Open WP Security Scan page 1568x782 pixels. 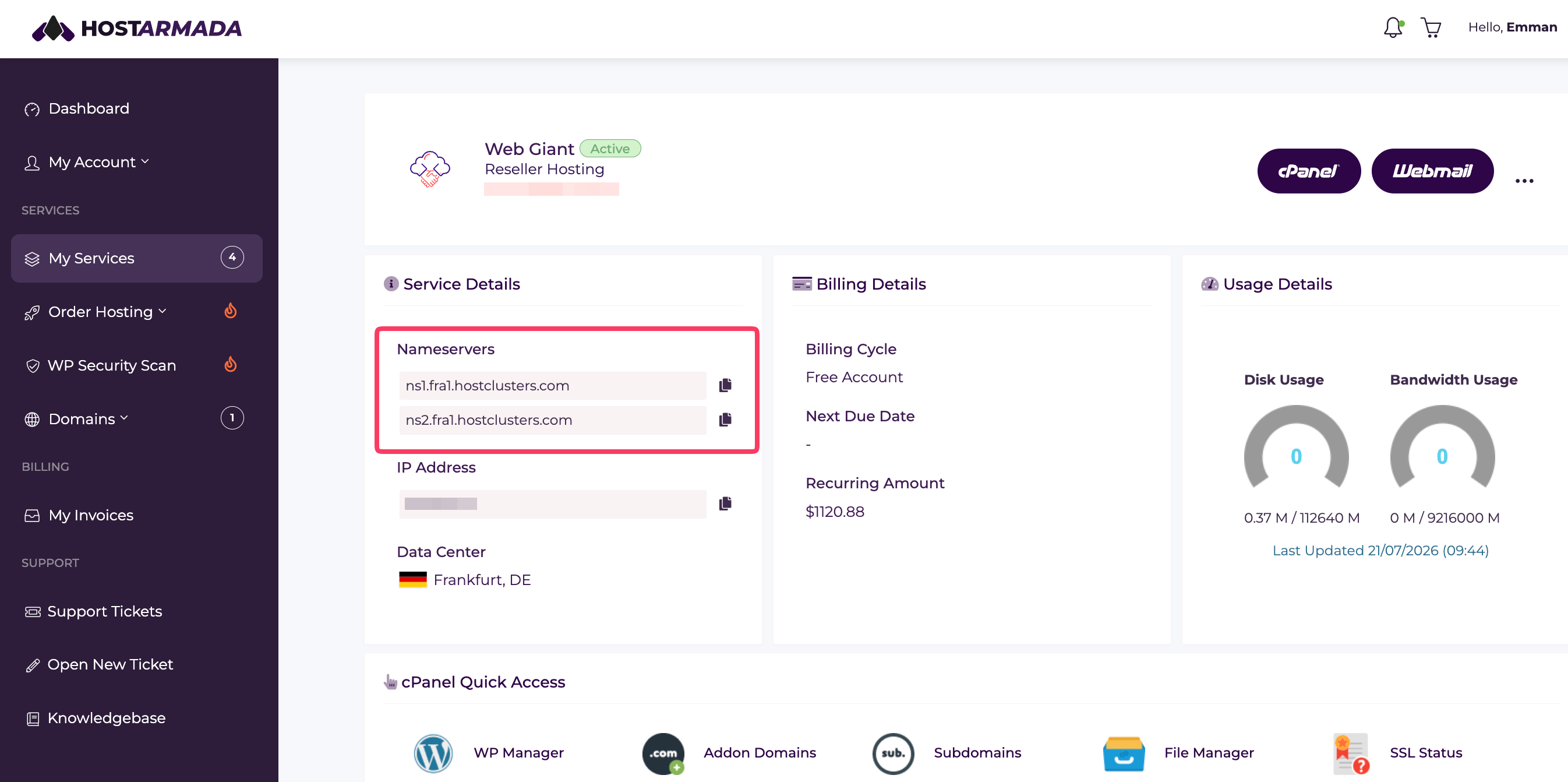pyautogui.click(x=112, y=365)
